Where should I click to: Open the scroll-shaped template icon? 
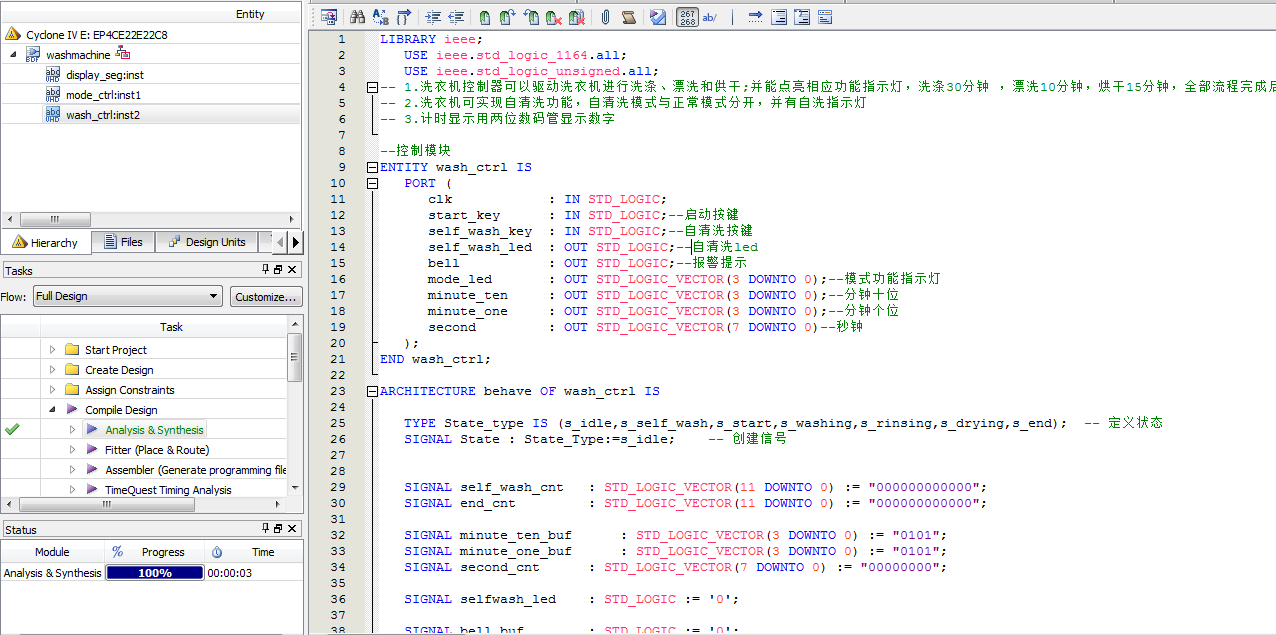(629, 17)
